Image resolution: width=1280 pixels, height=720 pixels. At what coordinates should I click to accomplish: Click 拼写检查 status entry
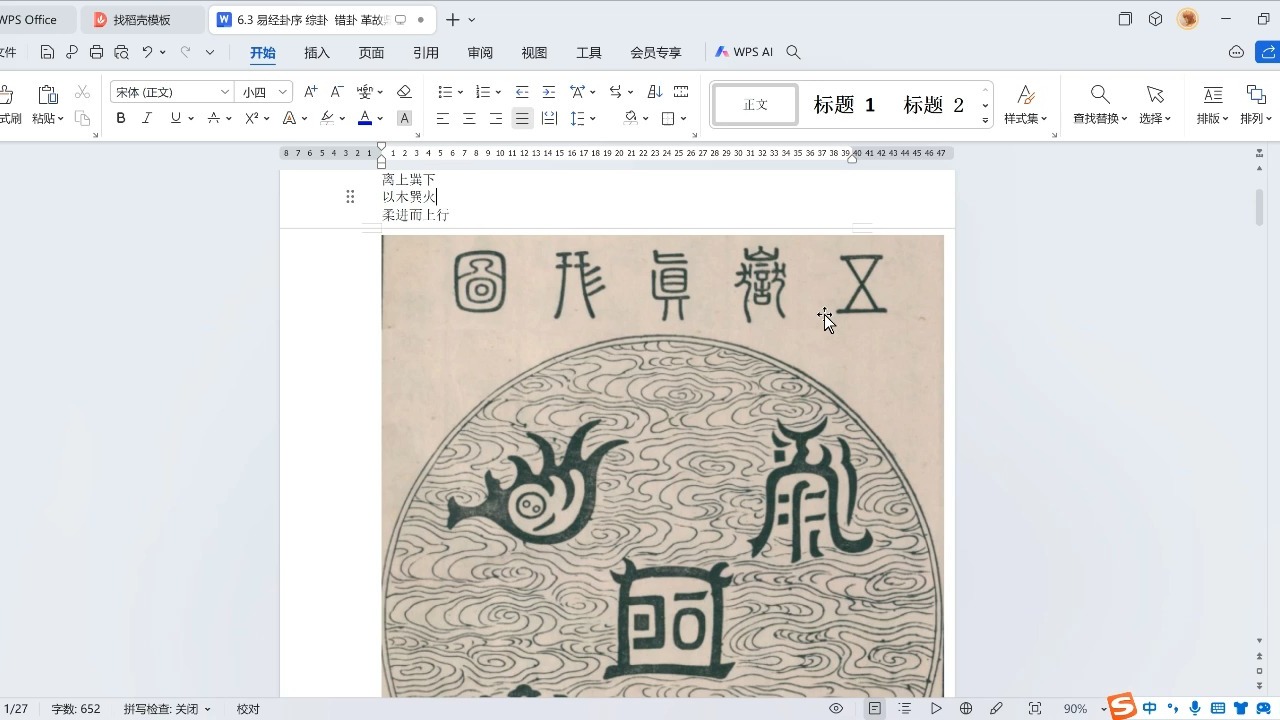[x=167, y=708]
